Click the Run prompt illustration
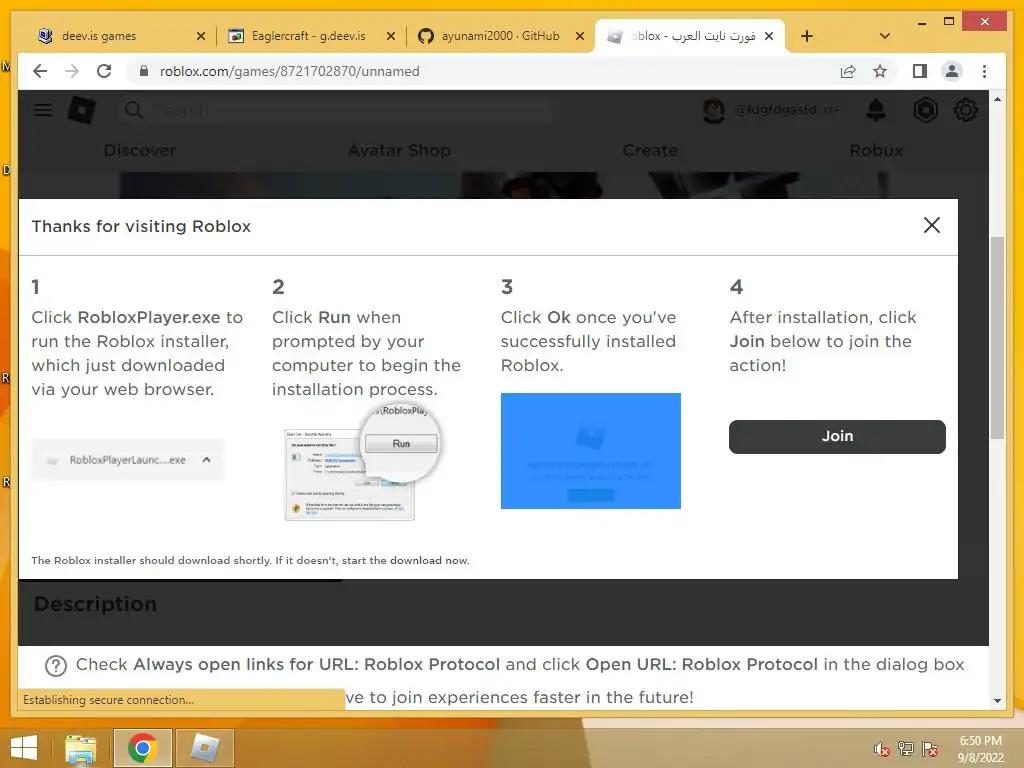The width and height of the screenshot is (1024, 768). click(x=363, y=462)
